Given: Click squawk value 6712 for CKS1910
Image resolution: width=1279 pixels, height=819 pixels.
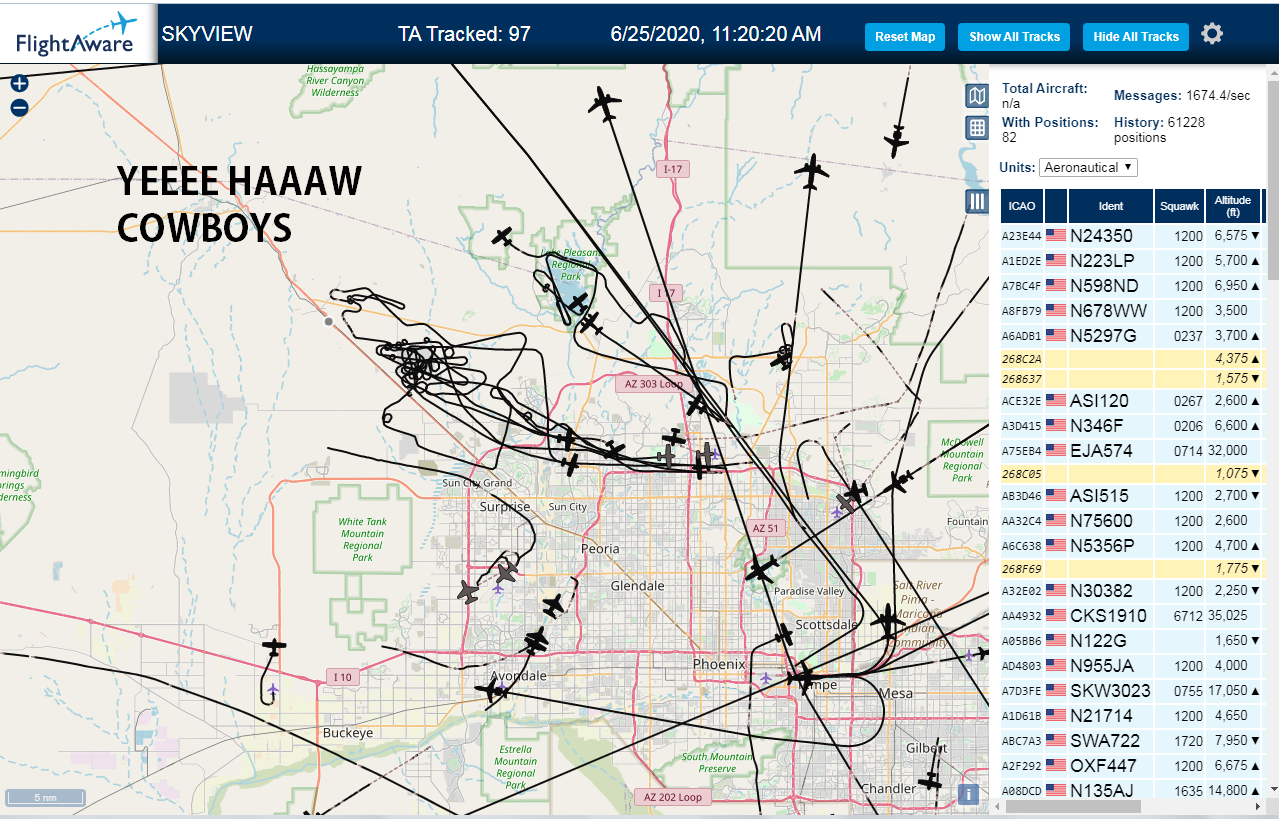Looking at the screenshot, I should pyautogui.click(x=1189, y=616).
